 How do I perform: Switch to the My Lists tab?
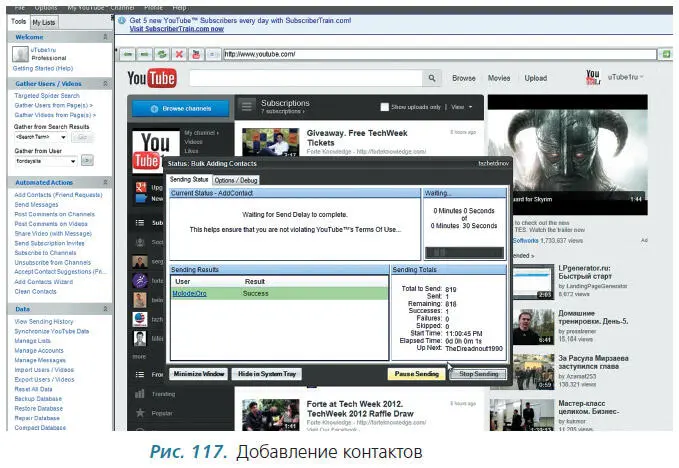coord(44,22)
